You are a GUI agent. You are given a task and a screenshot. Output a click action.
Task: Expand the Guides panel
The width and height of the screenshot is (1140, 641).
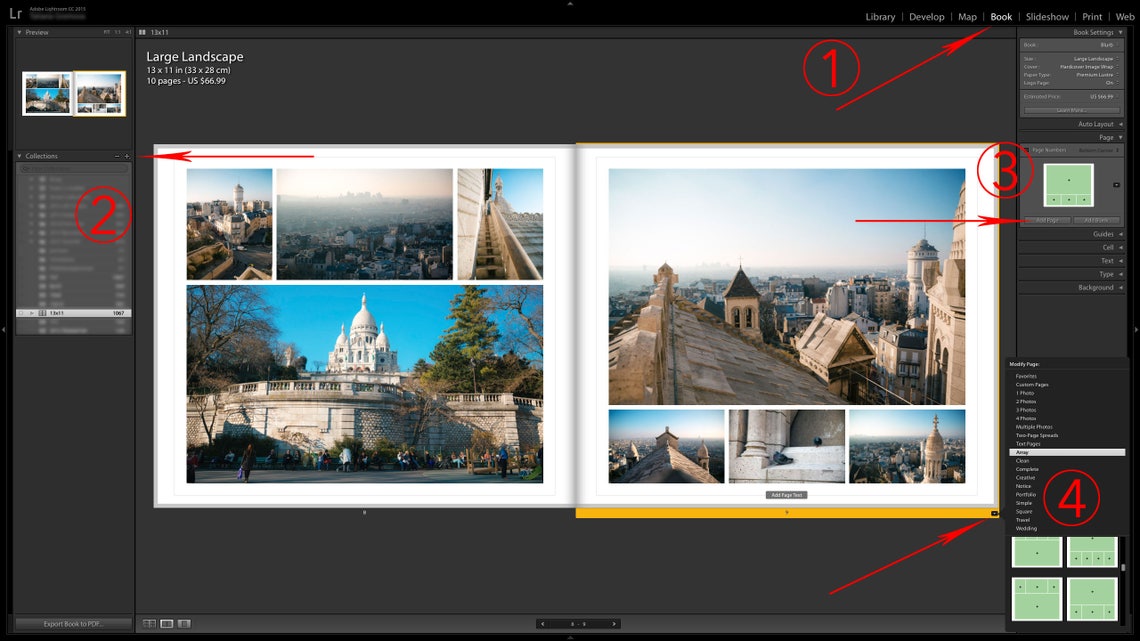[1120, 234]
